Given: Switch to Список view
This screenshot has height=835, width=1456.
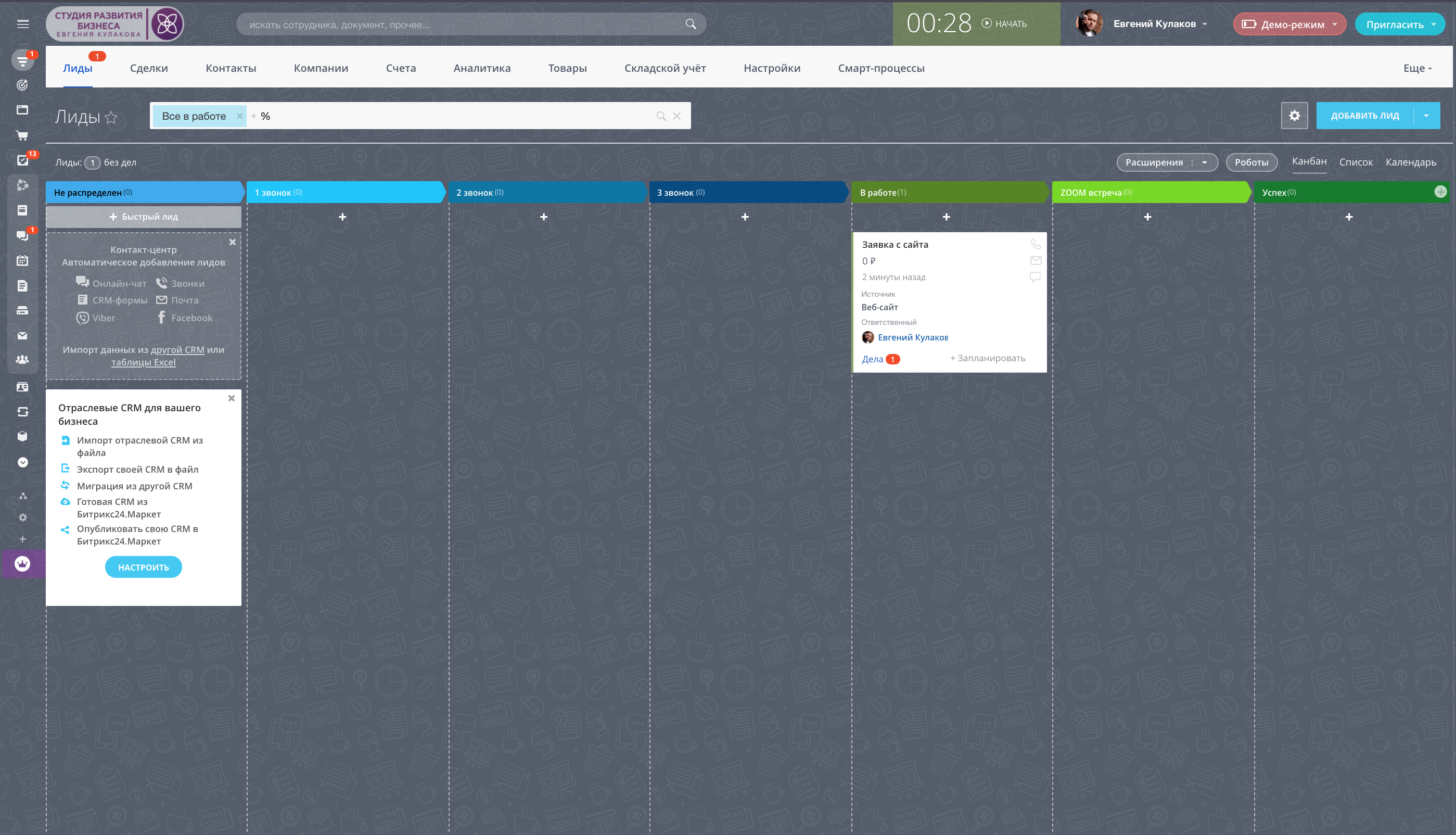Looking at the screenshot, I should pos(1355,162).
